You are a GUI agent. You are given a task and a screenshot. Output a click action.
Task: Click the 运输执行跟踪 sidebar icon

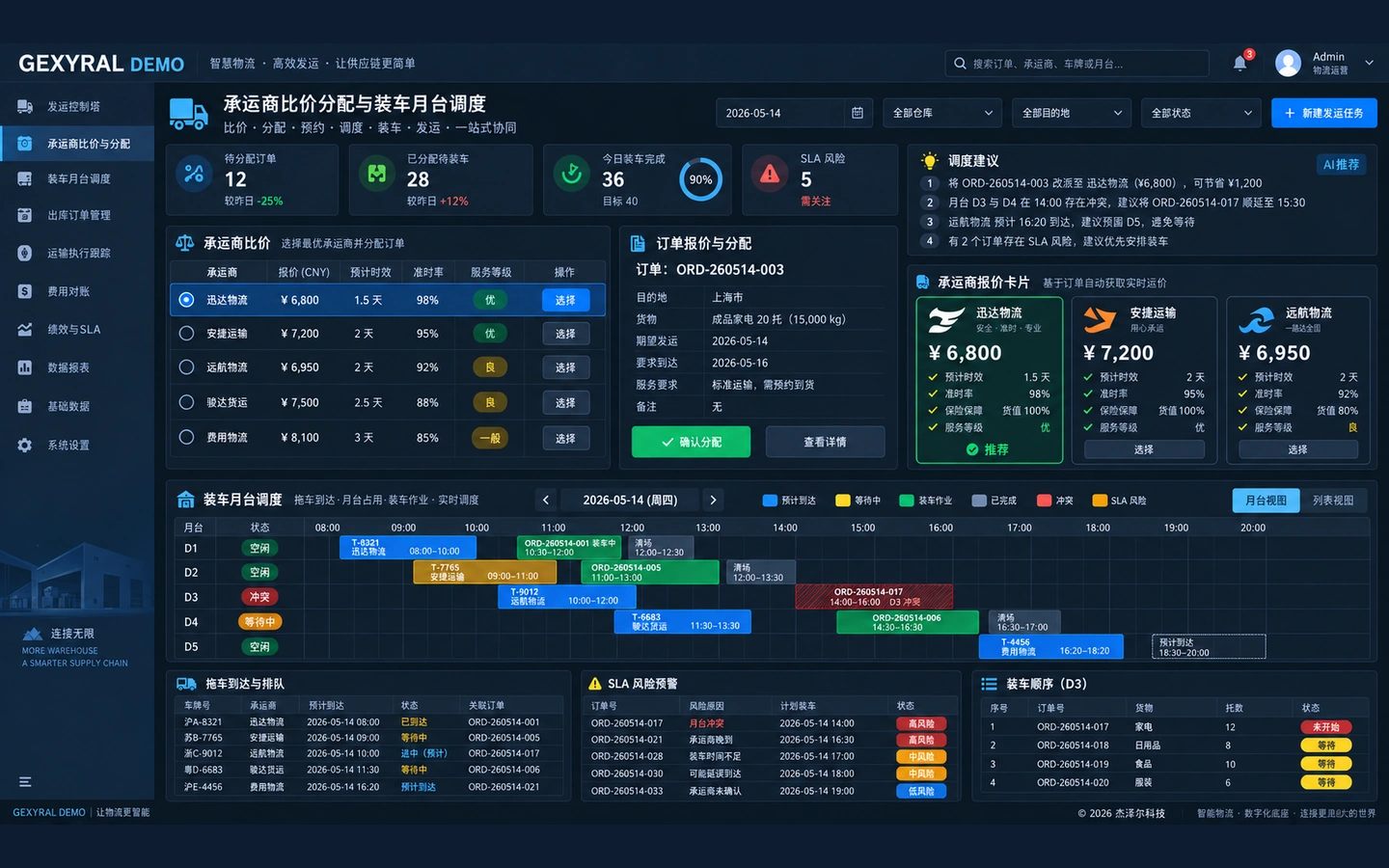25,254
